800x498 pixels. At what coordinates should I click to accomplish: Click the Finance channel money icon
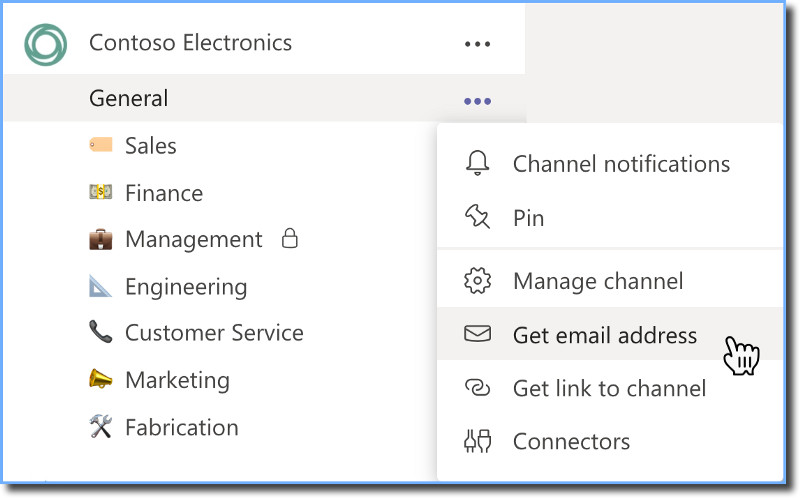click(101, 192)
